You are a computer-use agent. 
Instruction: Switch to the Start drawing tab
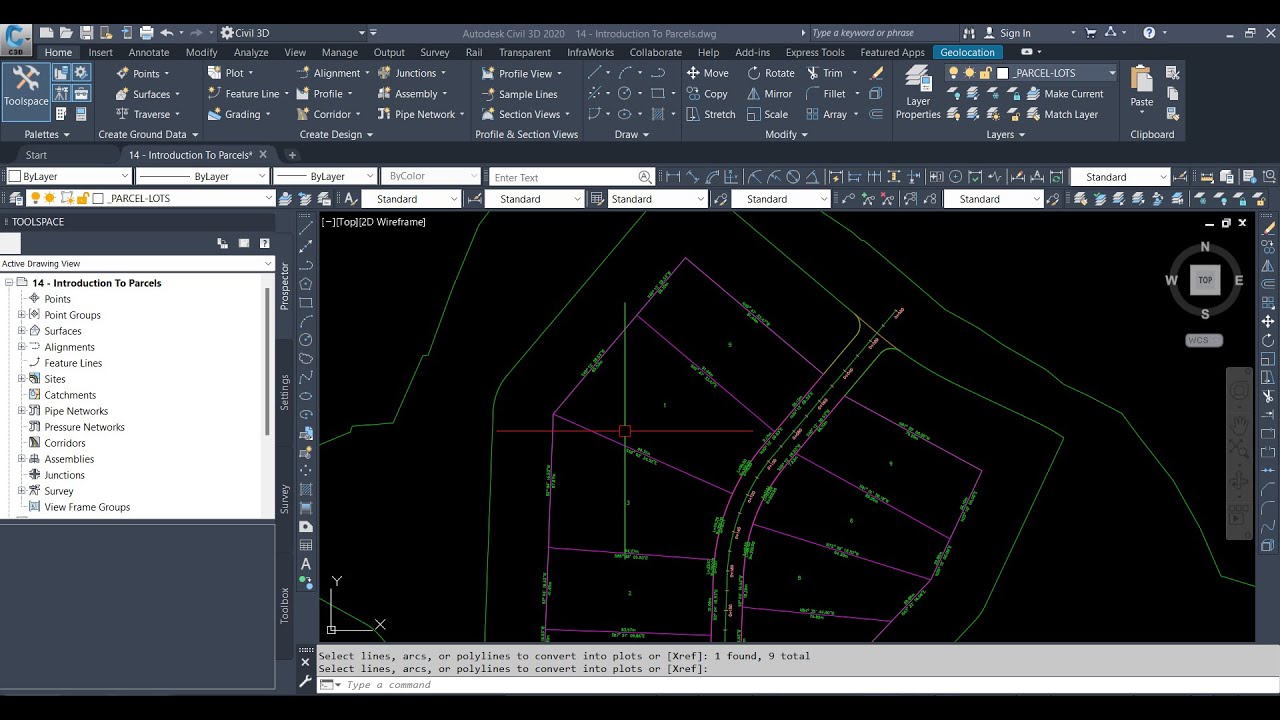[36, 155]
